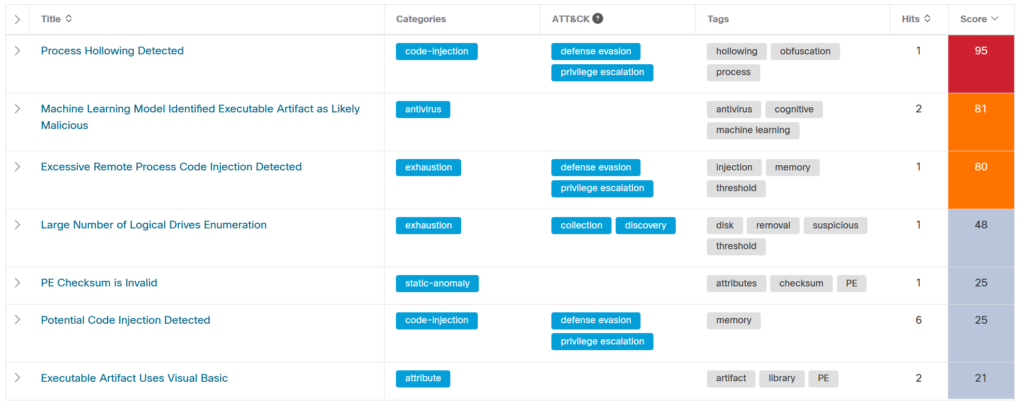Click the orange score 81 cell
This screenshot has width=1024, height=403.
click(981, 121)
